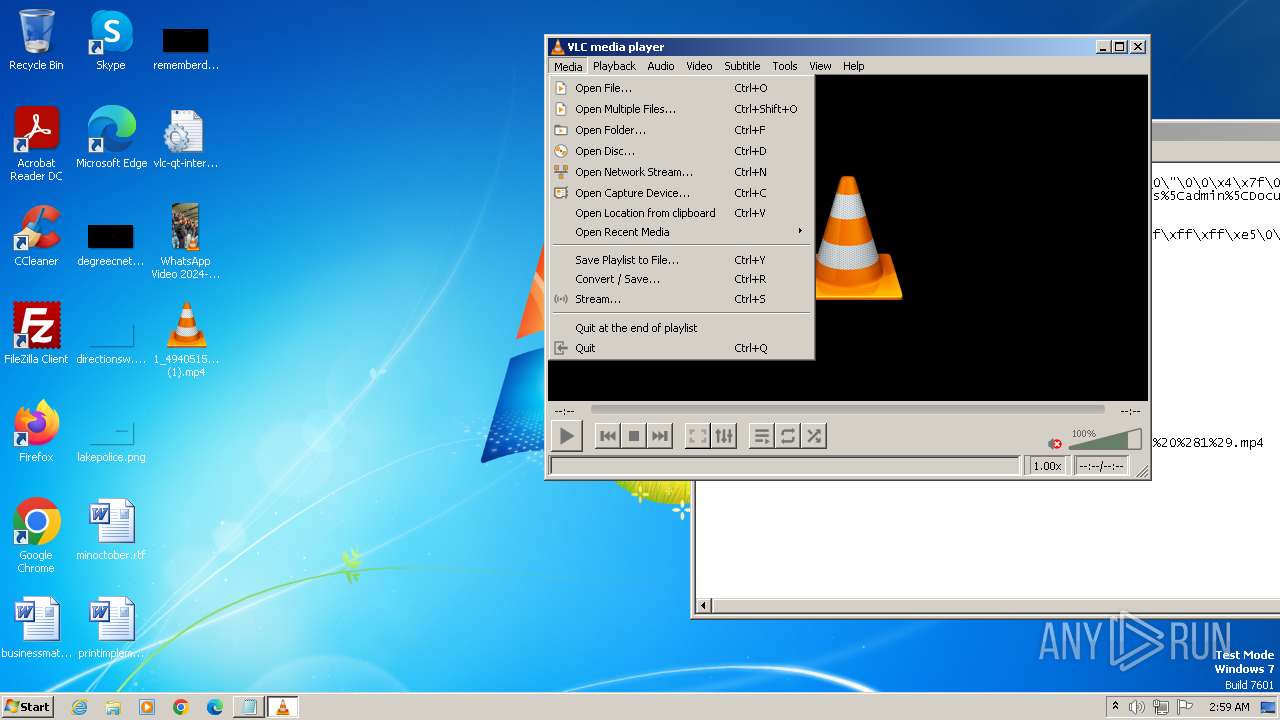
Task: Open Windows Explorer folder in taskbar
Action: (x=113, y=707)
